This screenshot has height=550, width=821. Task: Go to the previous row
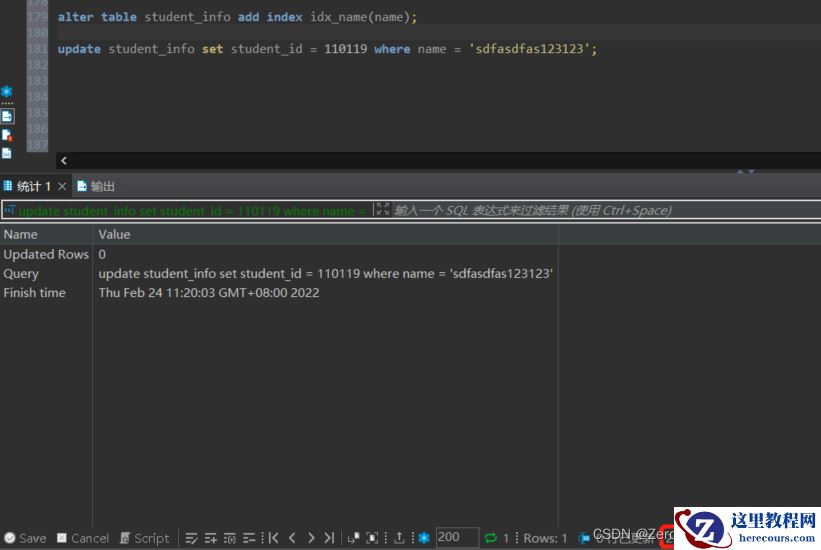292,538
